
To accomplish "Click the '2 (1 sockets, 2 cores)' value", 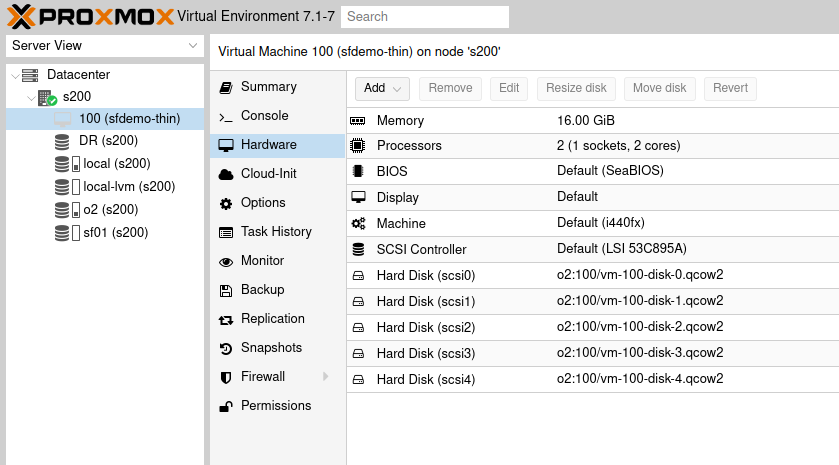I will point(619,146).
